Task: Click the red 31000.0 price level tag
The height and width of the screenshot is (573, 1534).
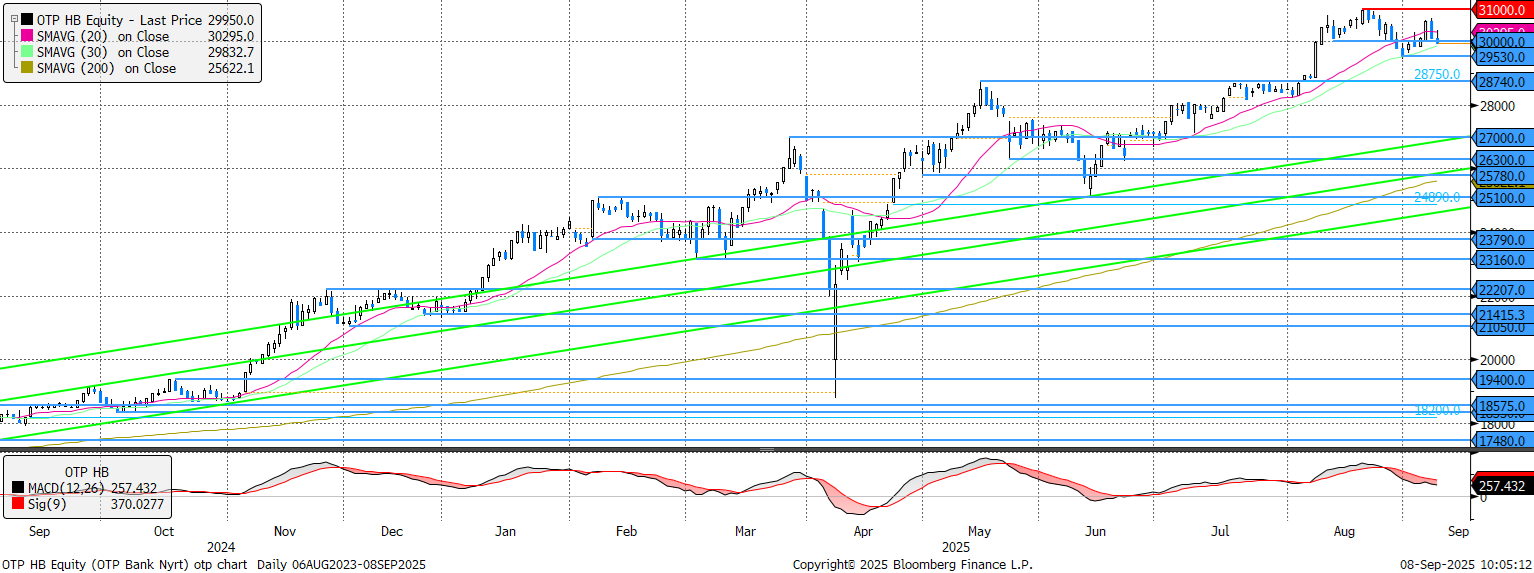Action: [1501, 9]
